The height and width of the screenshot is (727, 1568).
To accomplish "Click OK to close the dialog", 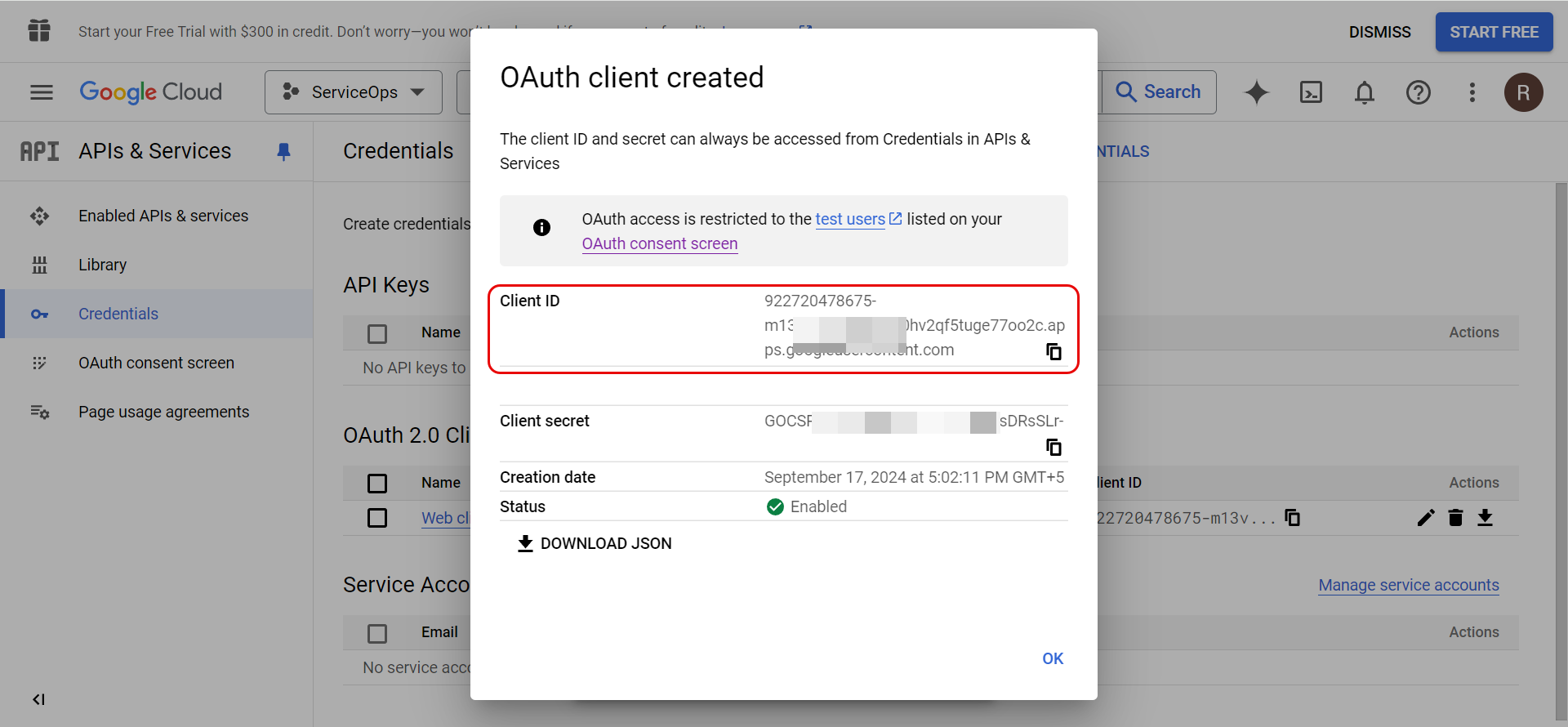I will click(1052, 658).
